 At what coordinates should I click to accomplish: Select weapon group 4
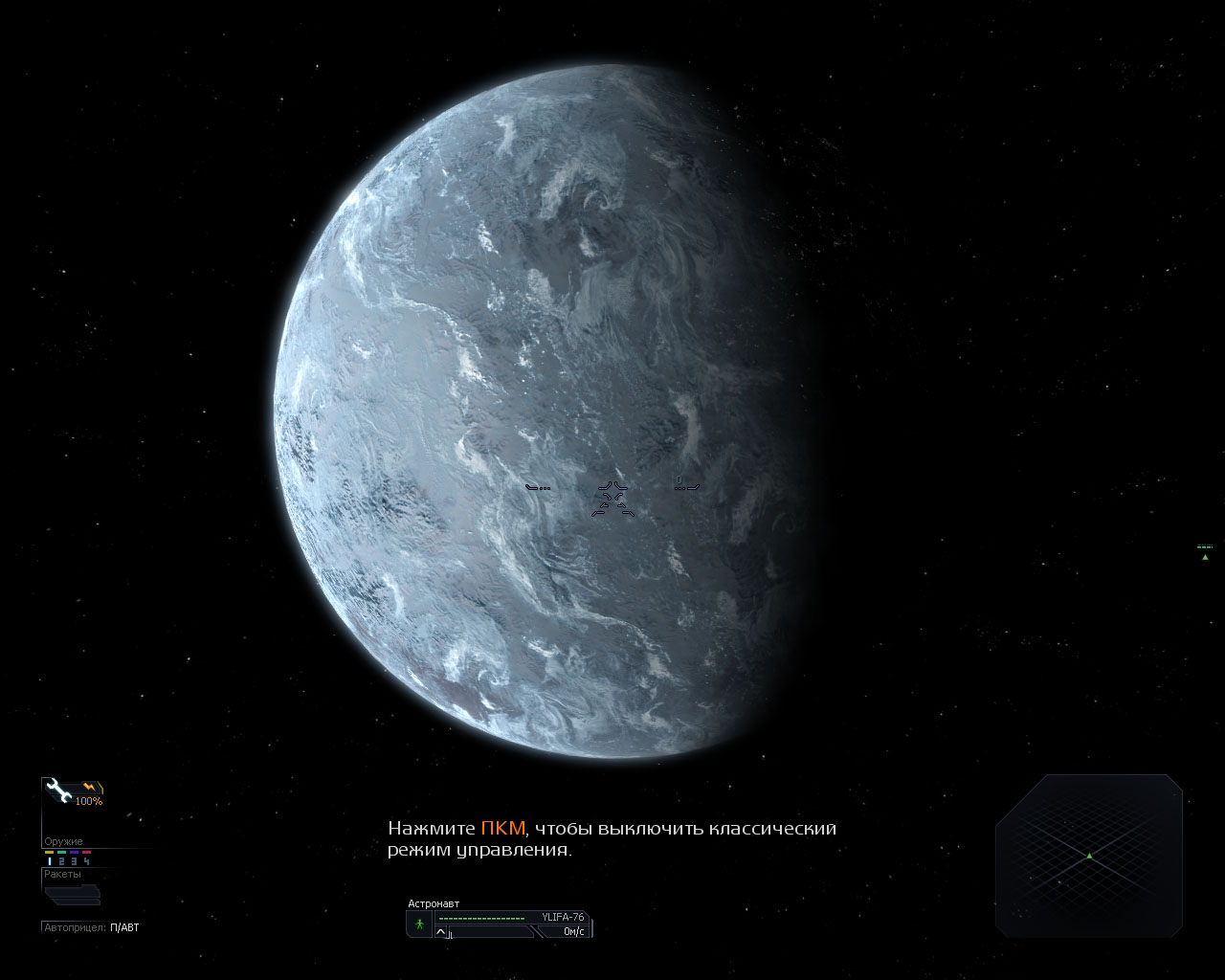tap(86, 861)
